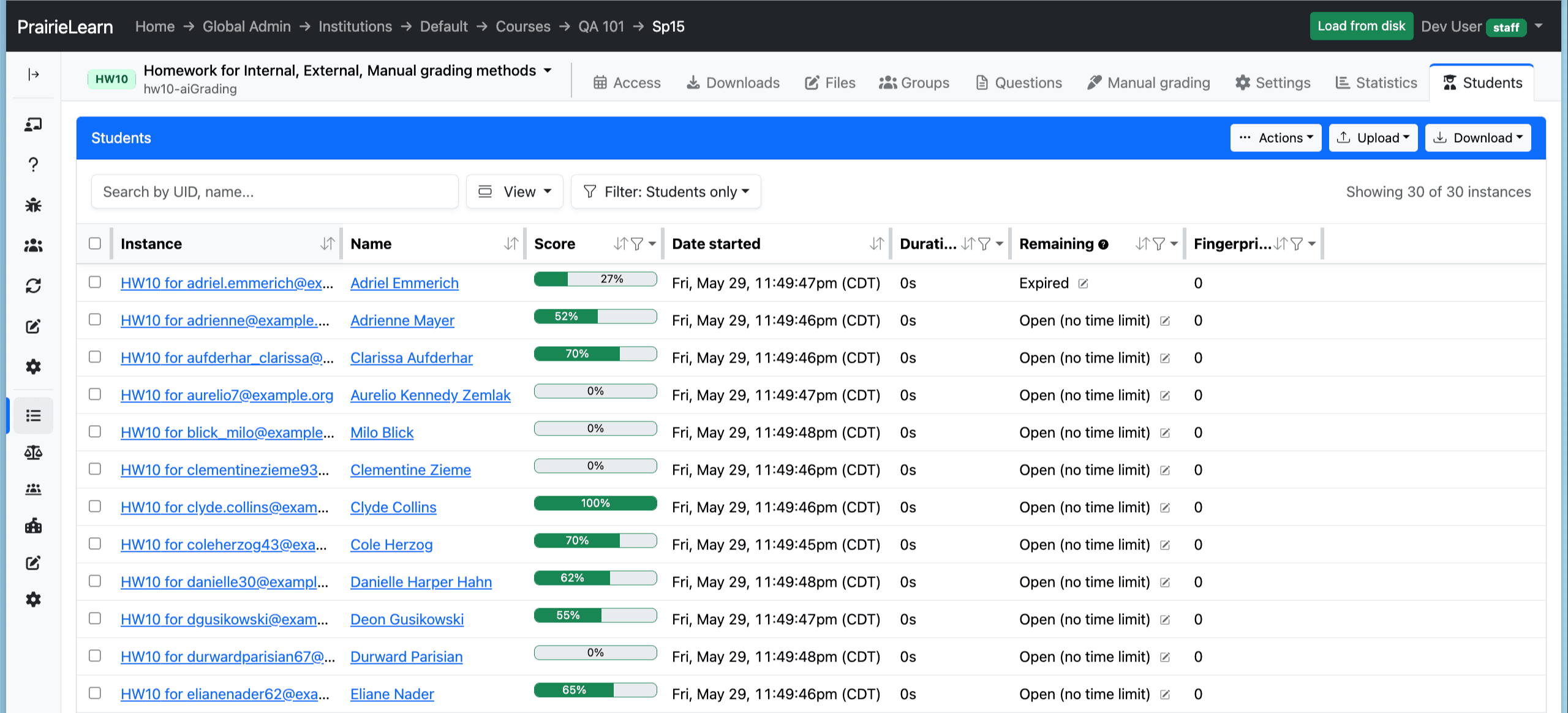Open the Actions dropdown
The image size is (1568, 713).
tap(1276, 138)
